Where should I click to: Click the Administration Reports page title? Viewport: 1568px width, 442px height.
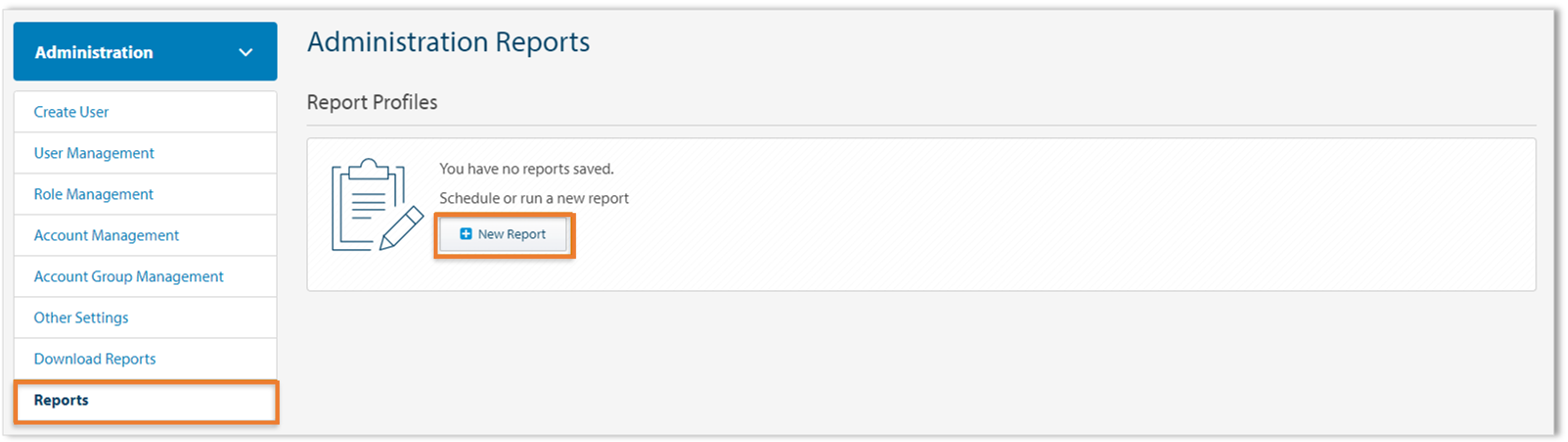tap(449, 41)
